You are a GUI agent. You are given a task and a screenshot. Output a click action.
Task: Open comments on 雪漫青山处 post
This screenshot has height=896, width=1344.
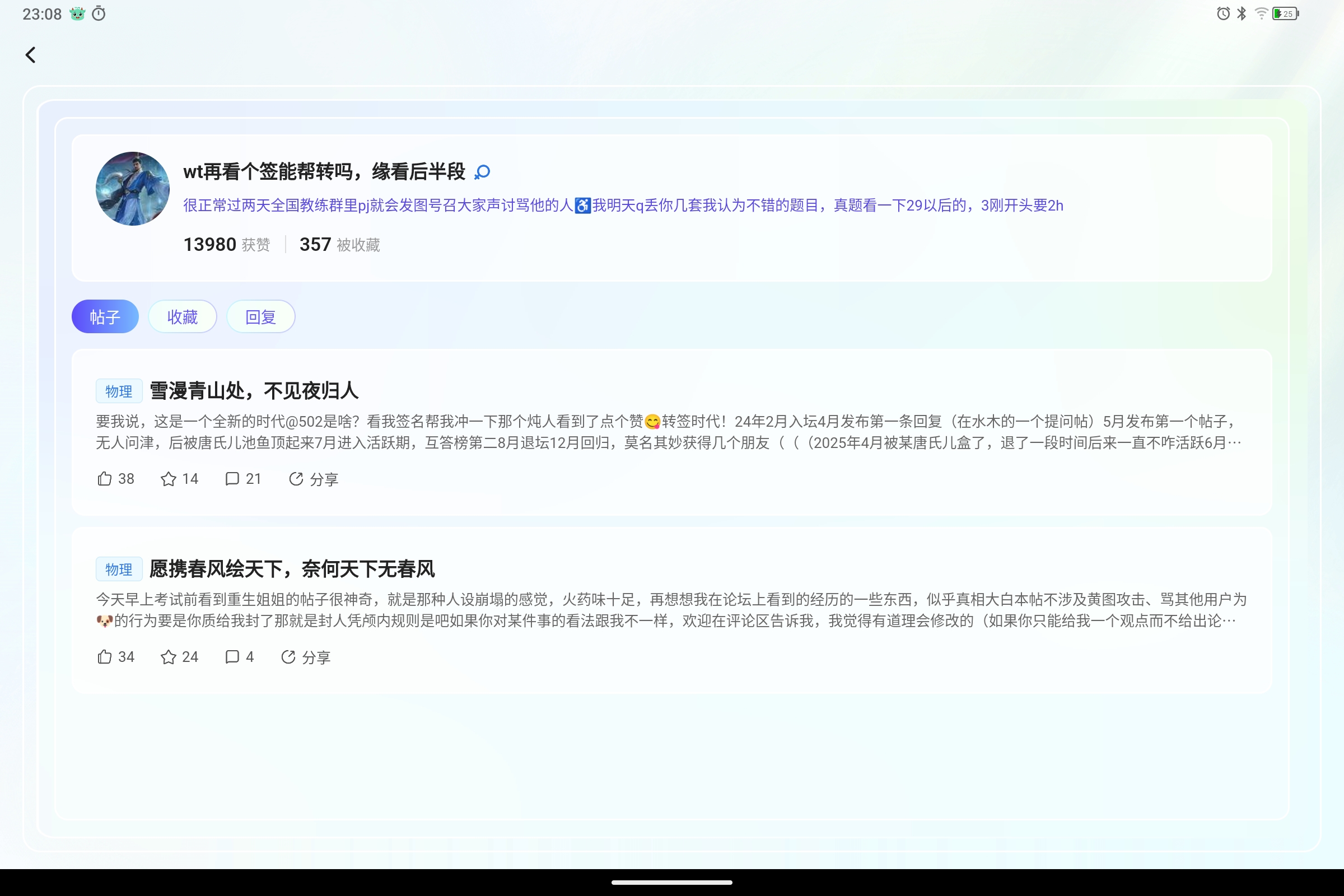tap(232, 479)
